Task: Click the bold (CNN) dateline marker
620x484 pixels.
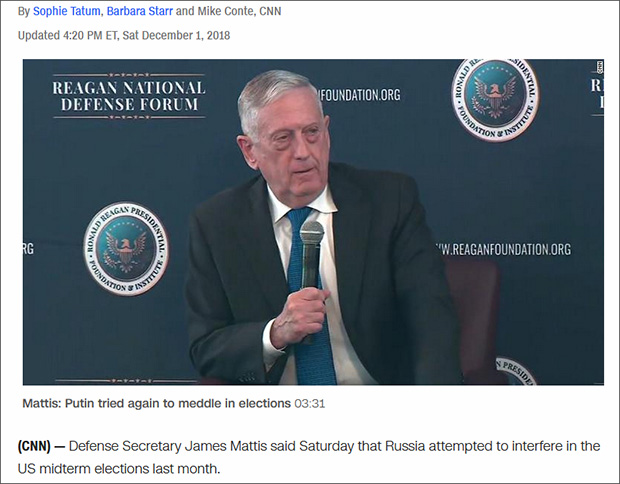Action: (34, 446)
